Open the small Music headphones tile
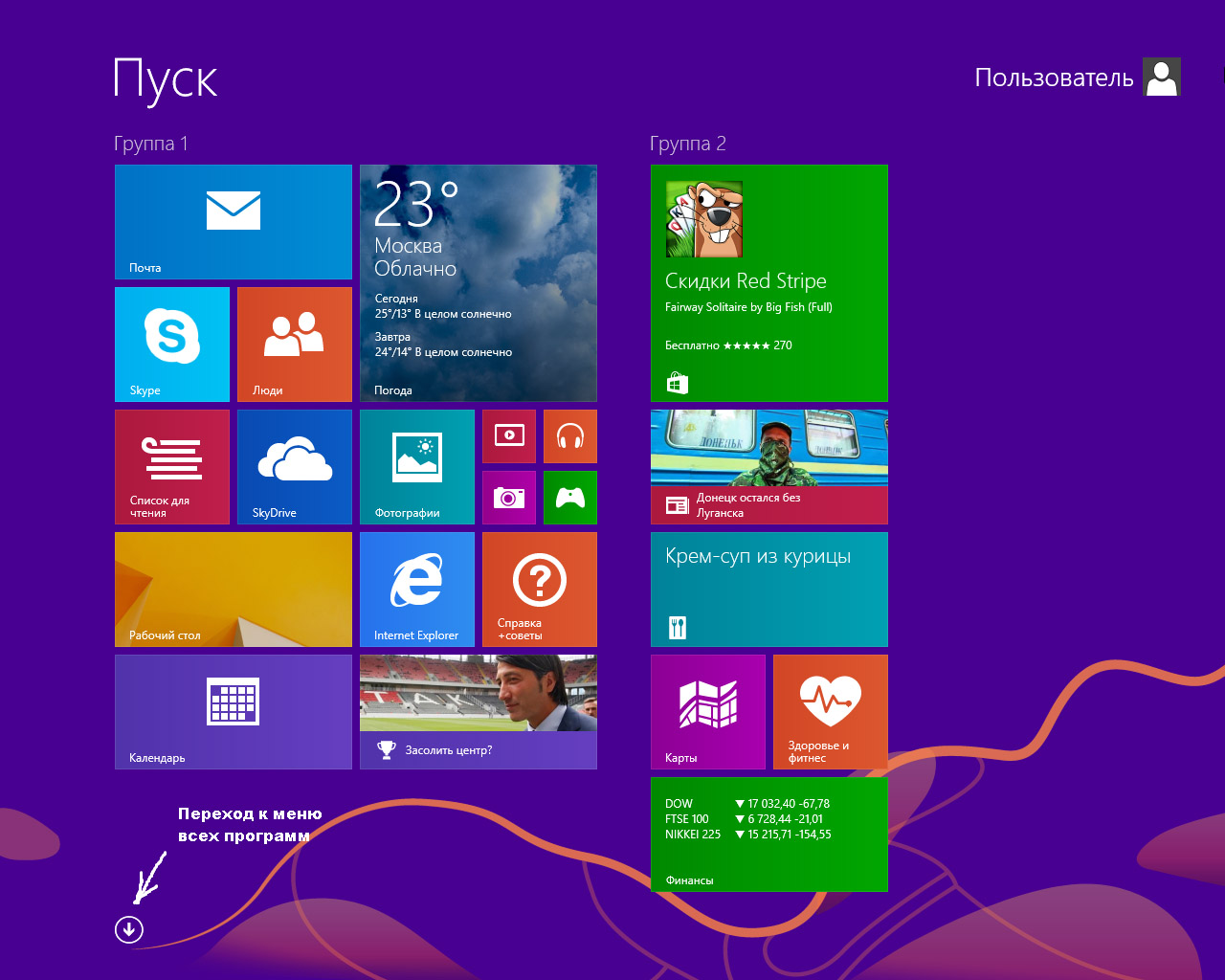 [570, 436]
